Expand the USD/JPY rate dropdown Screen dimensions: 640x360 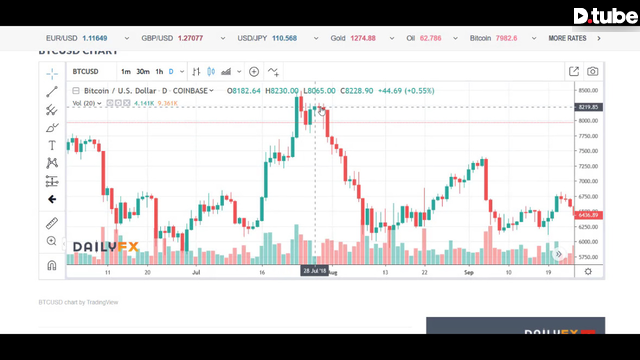click(316, 38)
